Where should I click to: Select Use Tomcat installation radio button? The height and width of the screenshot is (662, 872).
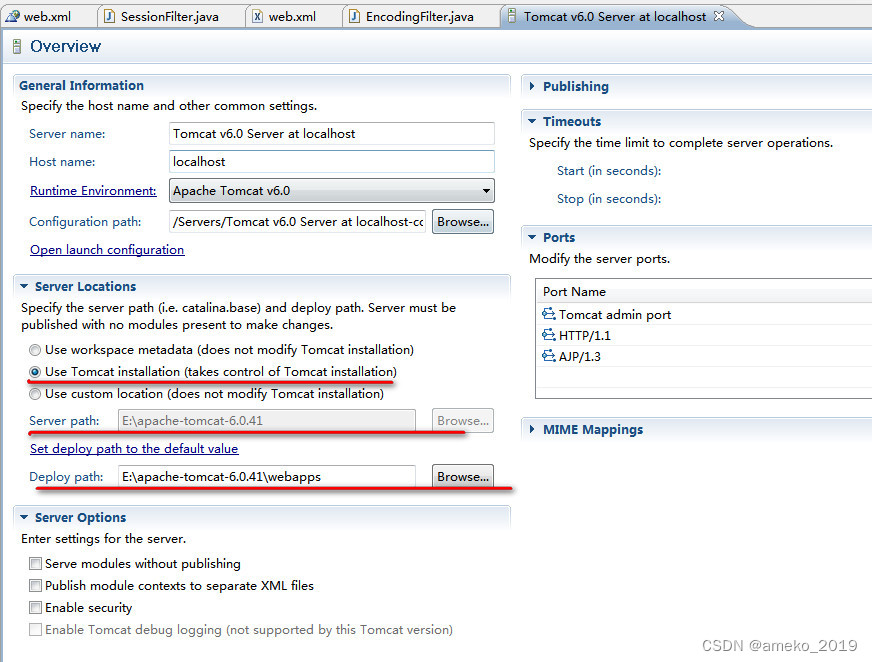[35, 372]
